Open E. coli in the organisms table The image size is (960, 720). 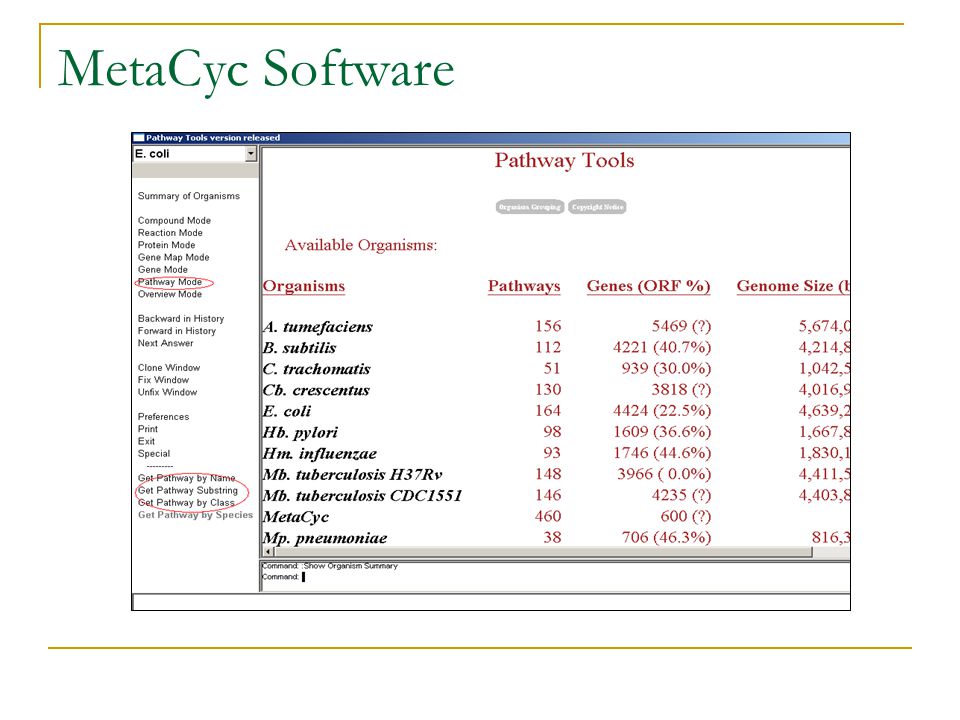pos(287,411)
